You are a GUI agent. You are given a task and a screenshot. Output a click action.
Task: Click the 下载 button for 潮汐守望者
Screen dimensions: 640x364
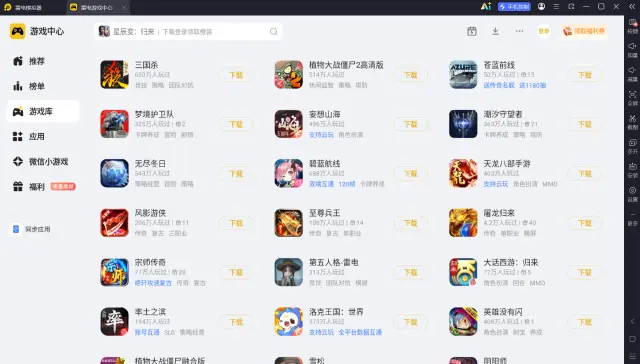click(584, 124)
